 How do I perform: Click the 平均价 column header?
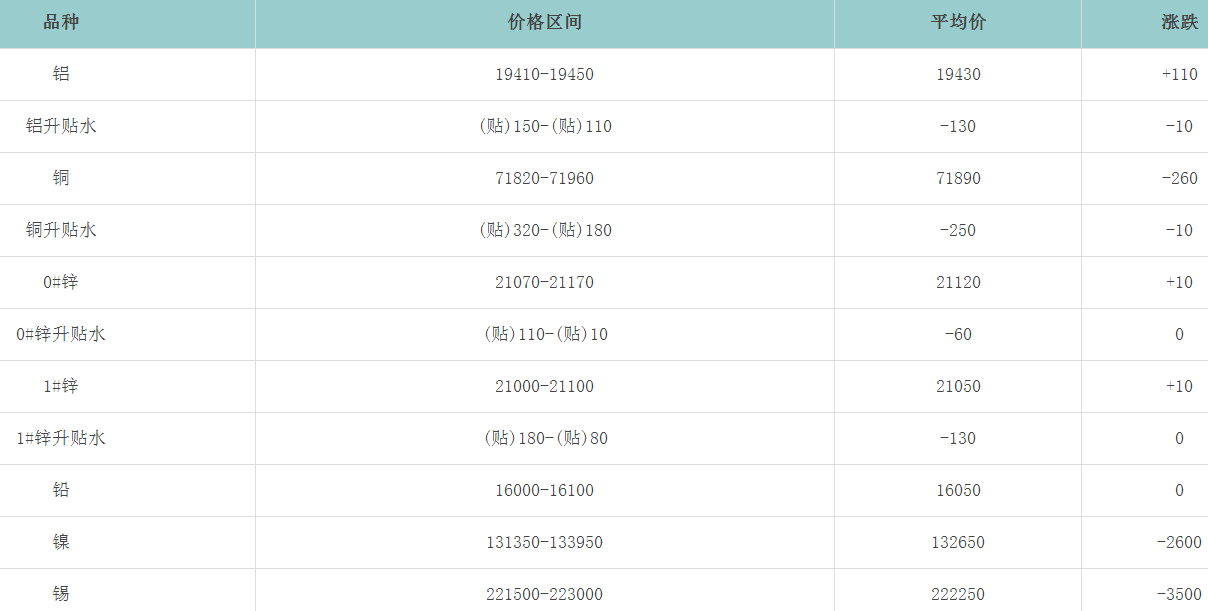957,22
